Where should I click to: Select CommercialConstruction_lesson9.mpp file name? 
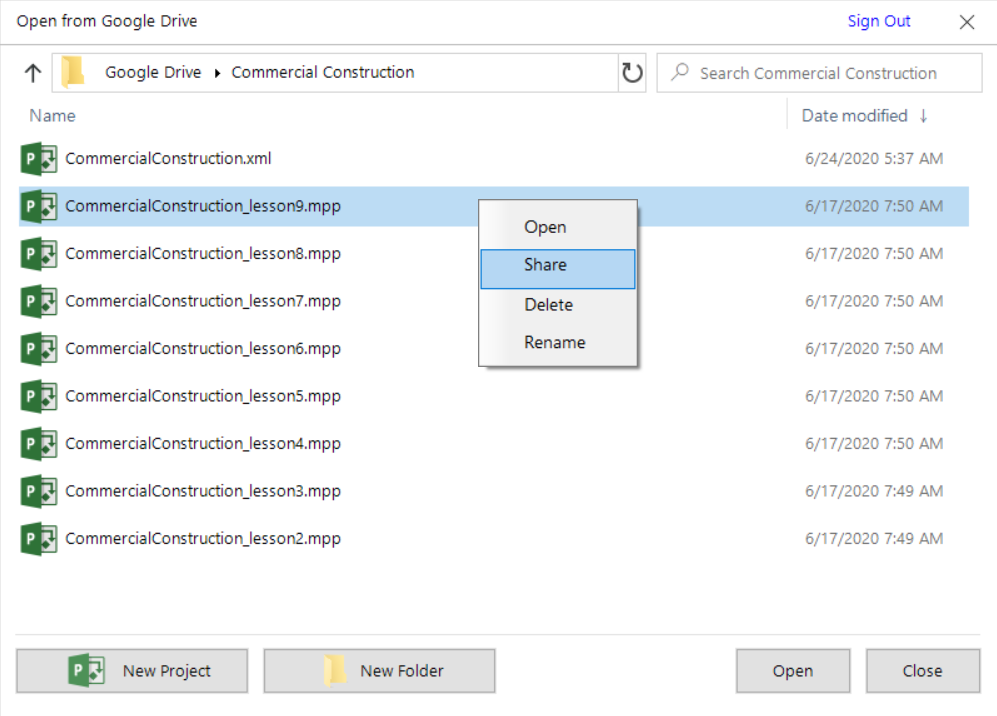203,207
